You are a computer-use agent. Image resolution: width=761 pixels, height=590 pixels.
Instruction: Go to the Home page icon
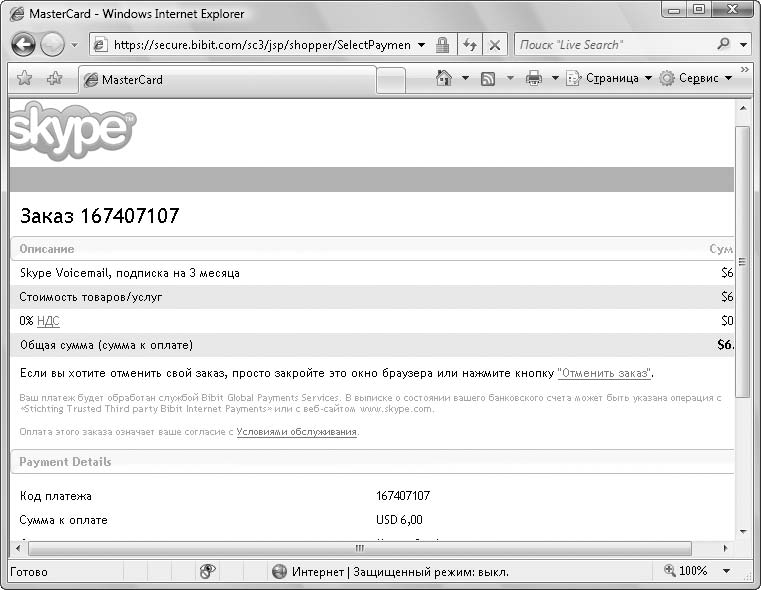444,78
